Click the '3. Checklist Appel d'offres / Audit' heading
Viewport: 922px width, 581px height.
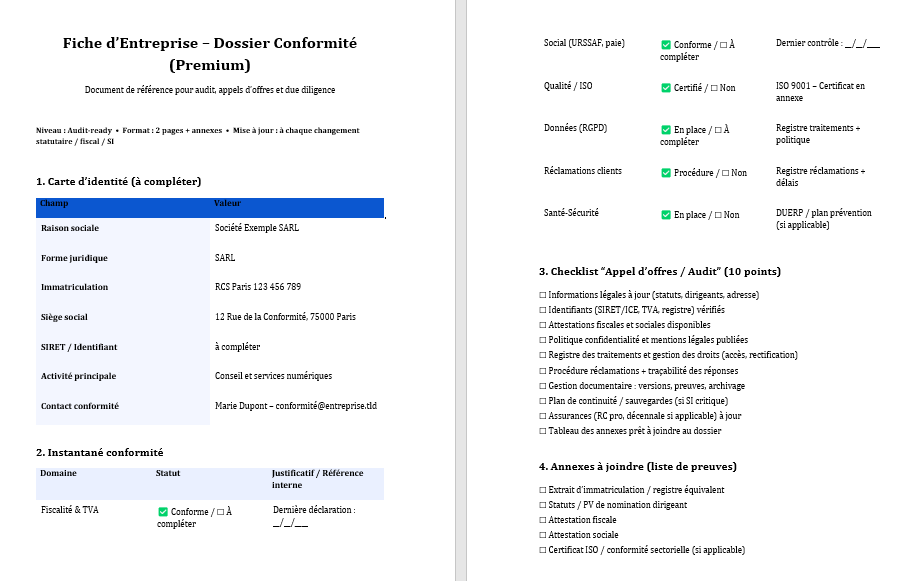(660, 272)
